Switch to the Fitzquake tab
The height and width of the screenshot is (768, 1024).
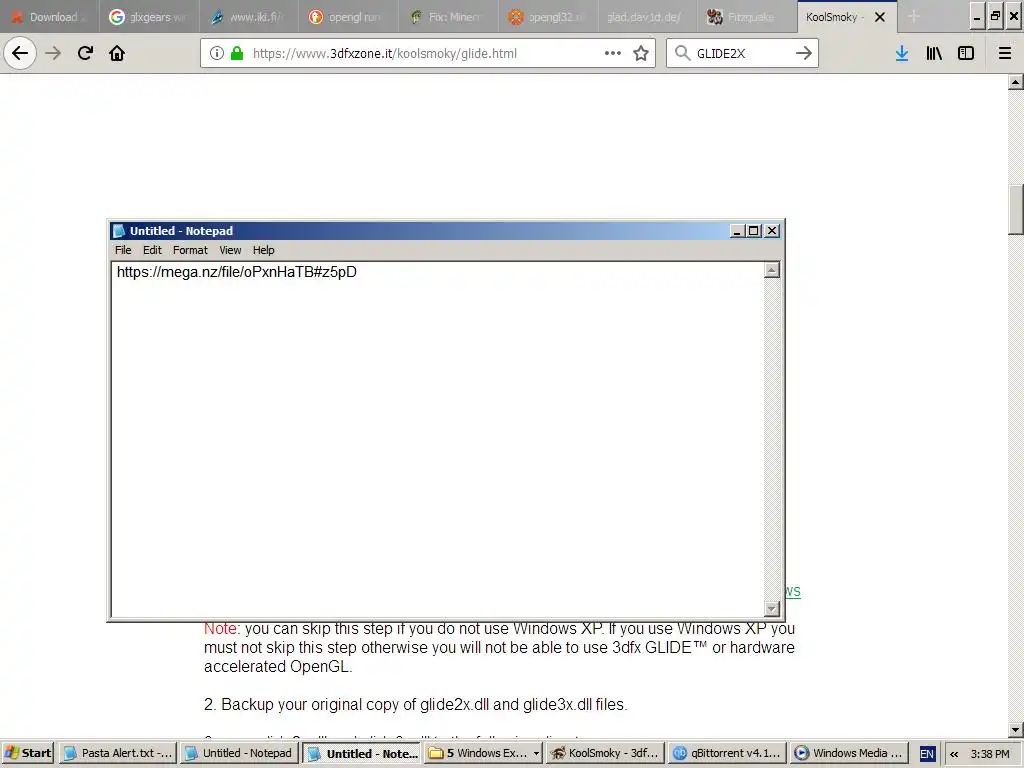(746, 17)
